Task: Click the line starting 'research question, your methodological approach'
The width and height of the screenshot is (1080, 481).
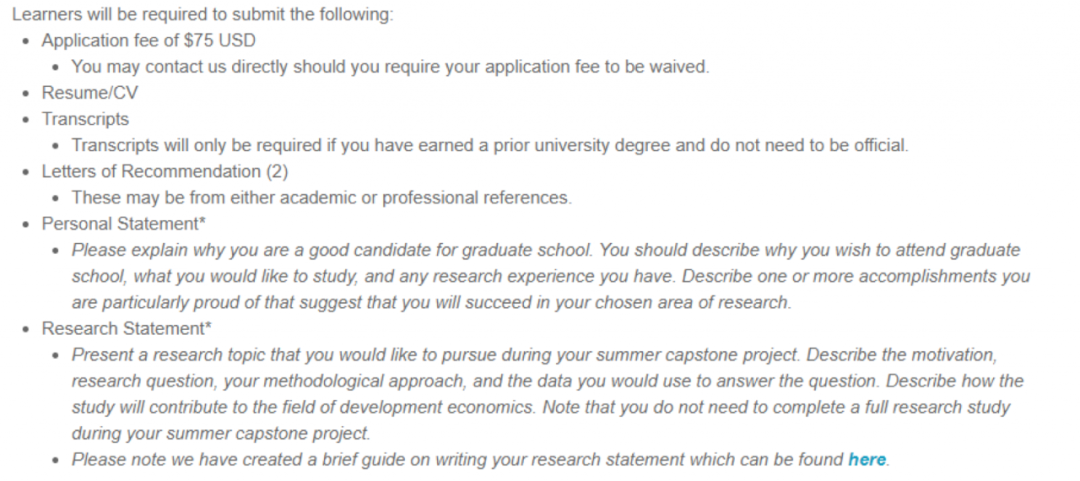Action: [x=547, y=381]
